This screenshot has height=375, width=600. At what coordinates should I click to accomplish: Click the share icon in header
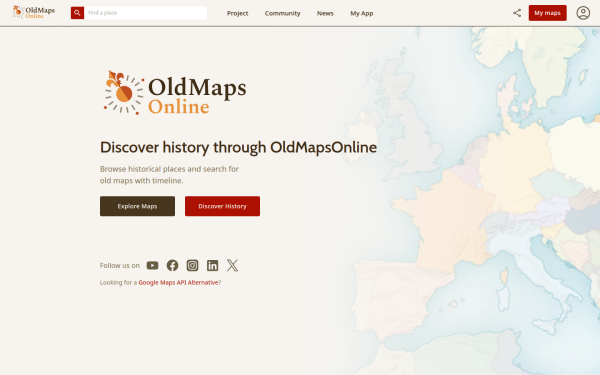click(517, 13)
